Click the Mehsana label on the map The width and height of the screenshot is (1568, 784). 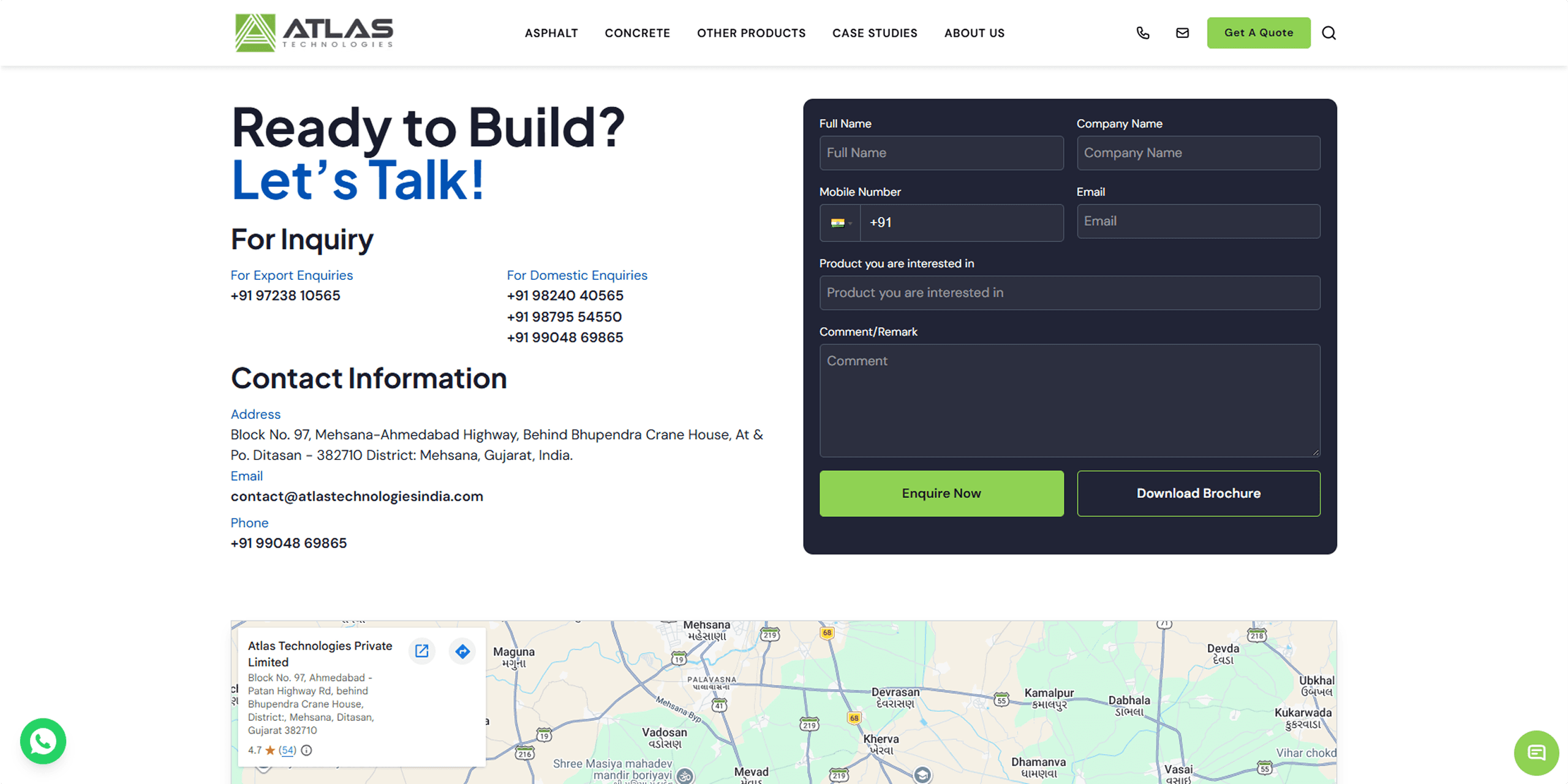tap(706, 630)
